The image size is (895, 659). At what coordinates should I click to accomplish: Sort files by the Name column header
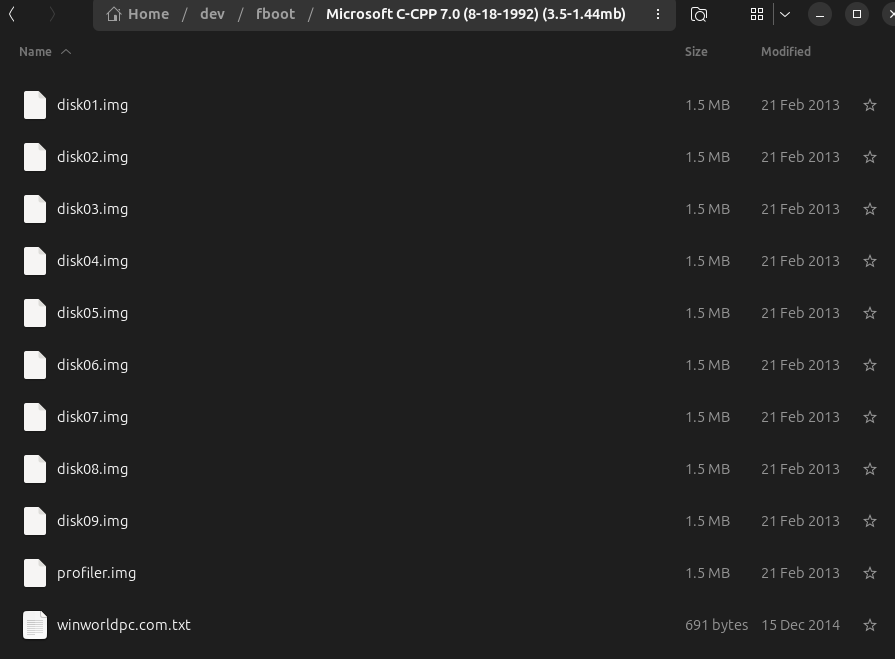(35, 52)
